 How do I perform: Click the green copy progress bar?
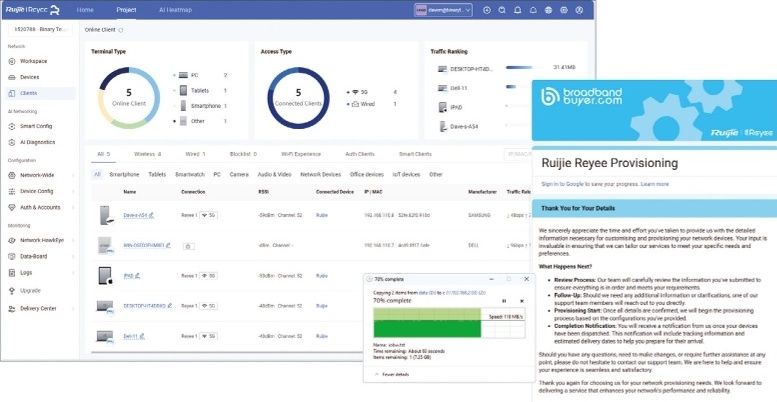coord(427,323)
